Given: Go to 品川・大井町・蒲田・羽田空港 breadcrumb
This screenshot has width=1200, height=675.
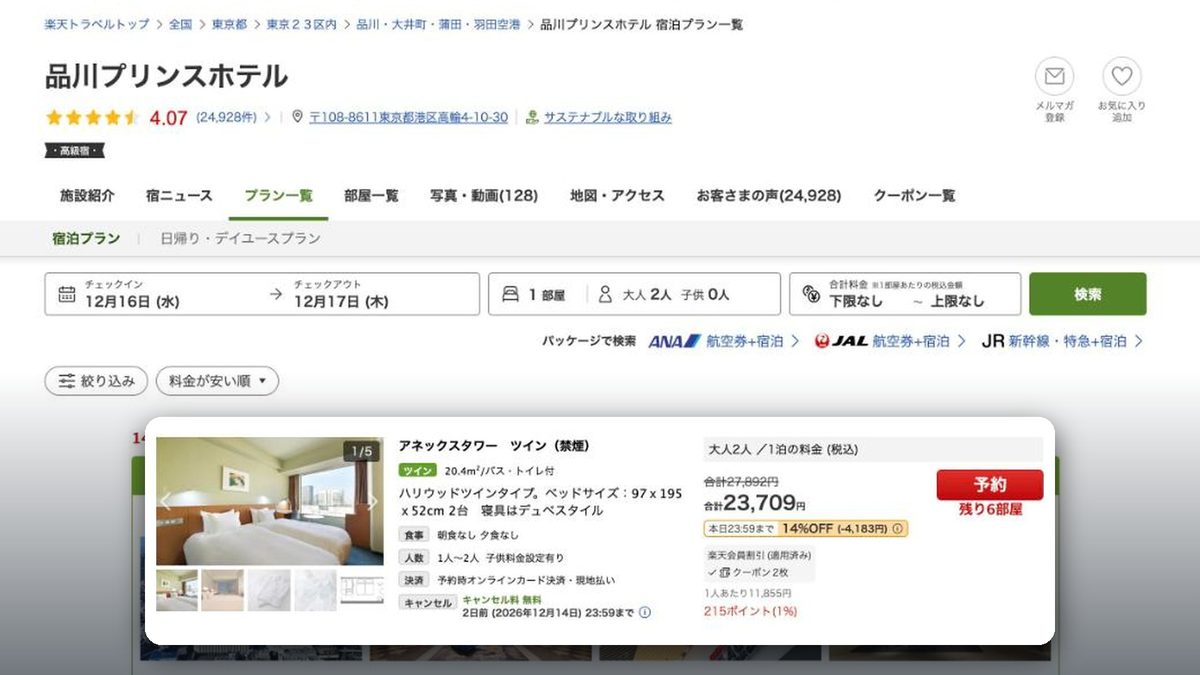Looking at the screenshot, I should (438, 24).
